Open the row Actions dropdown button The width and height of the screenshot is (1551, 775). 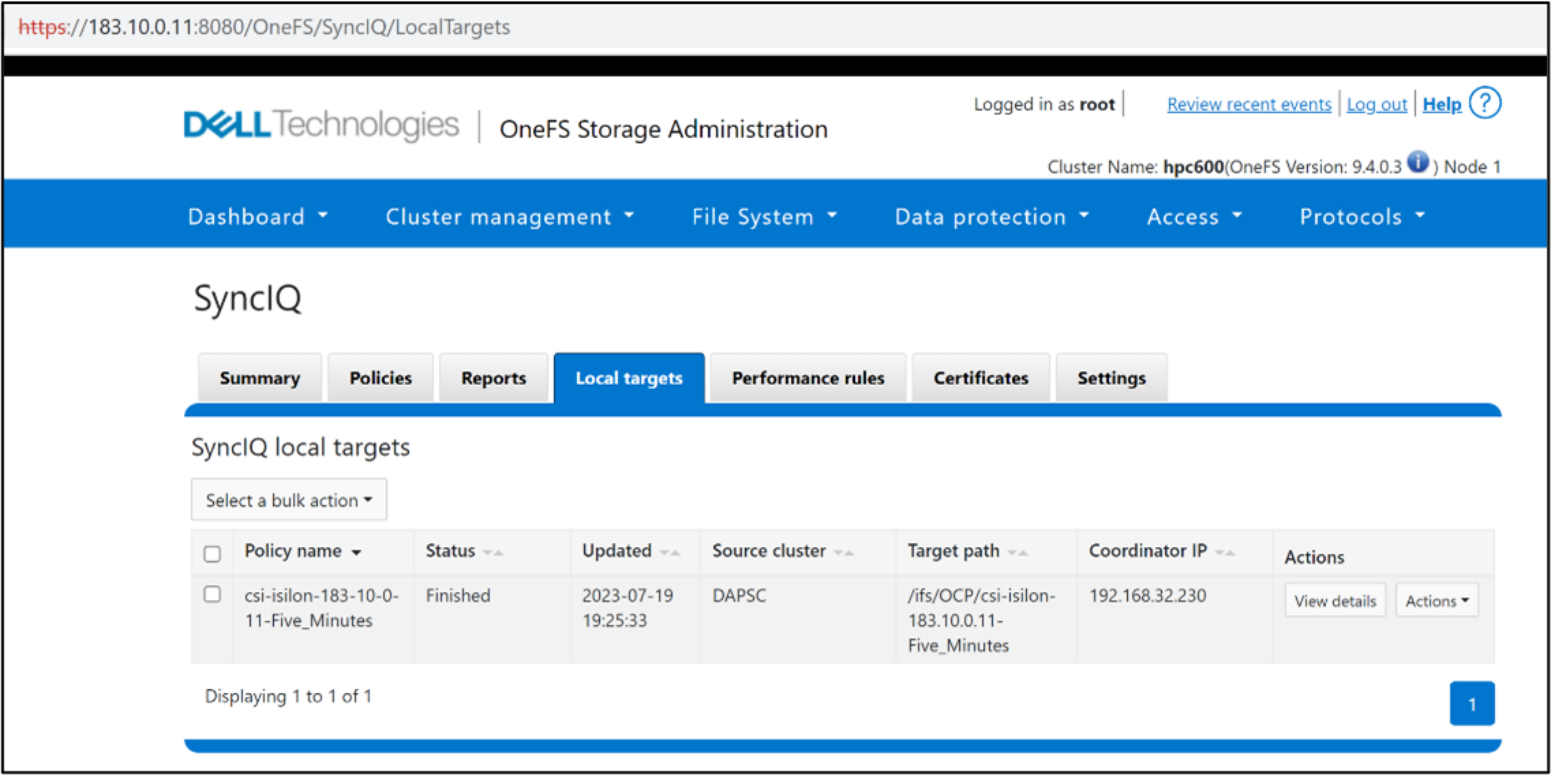tap(1437, 601)
